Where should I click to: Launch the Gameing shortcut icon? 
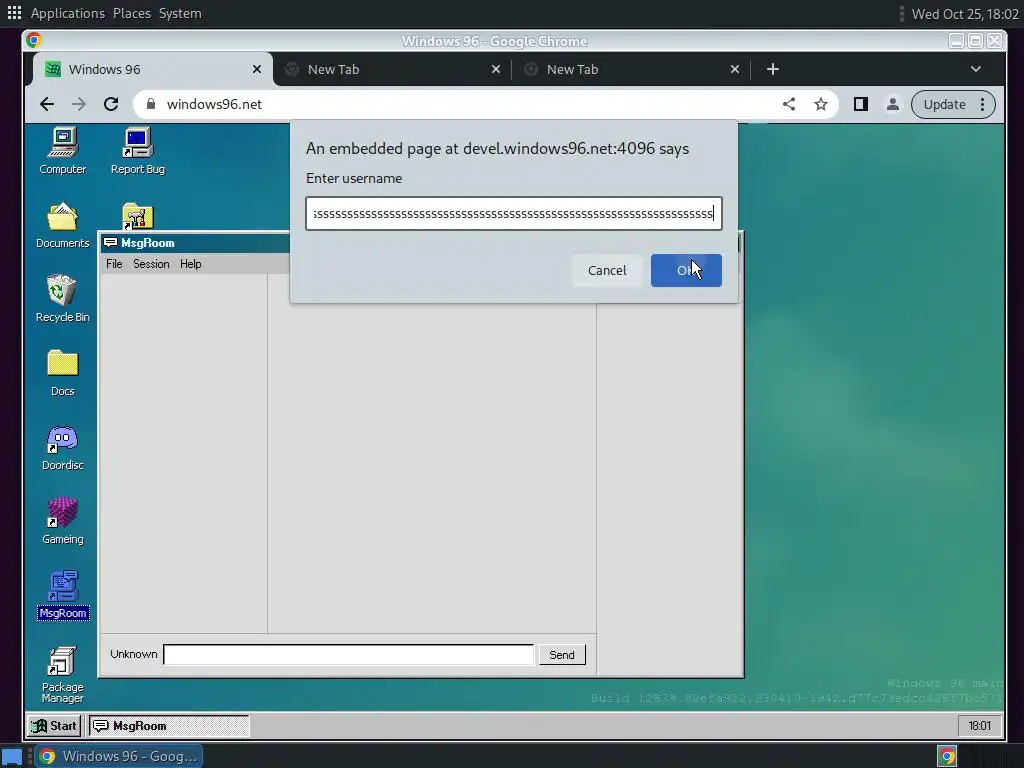[x=63, y=521]
